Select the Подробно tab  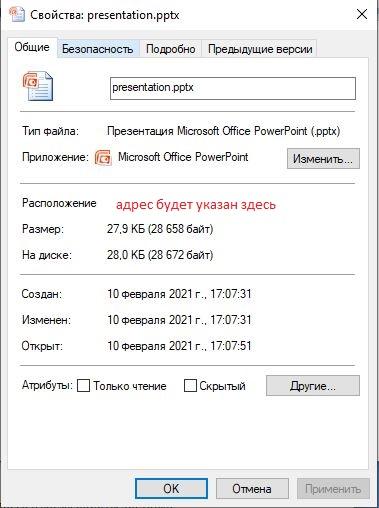pos(171,49)
